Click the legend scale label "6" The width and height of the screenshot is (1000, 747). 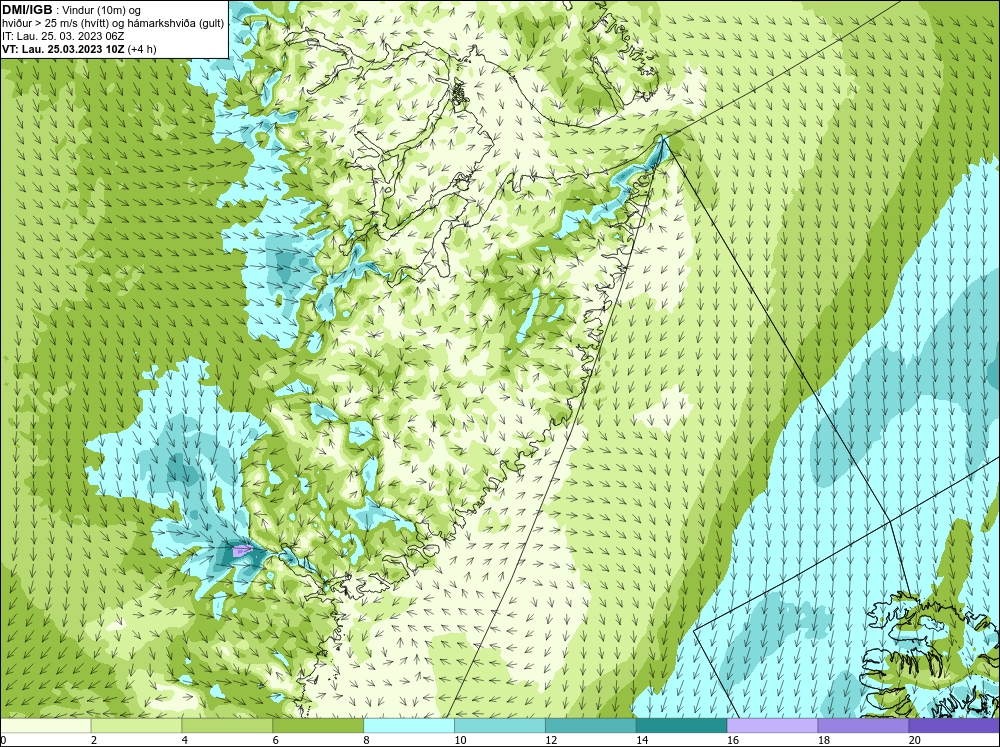click(x=276, y=740)
